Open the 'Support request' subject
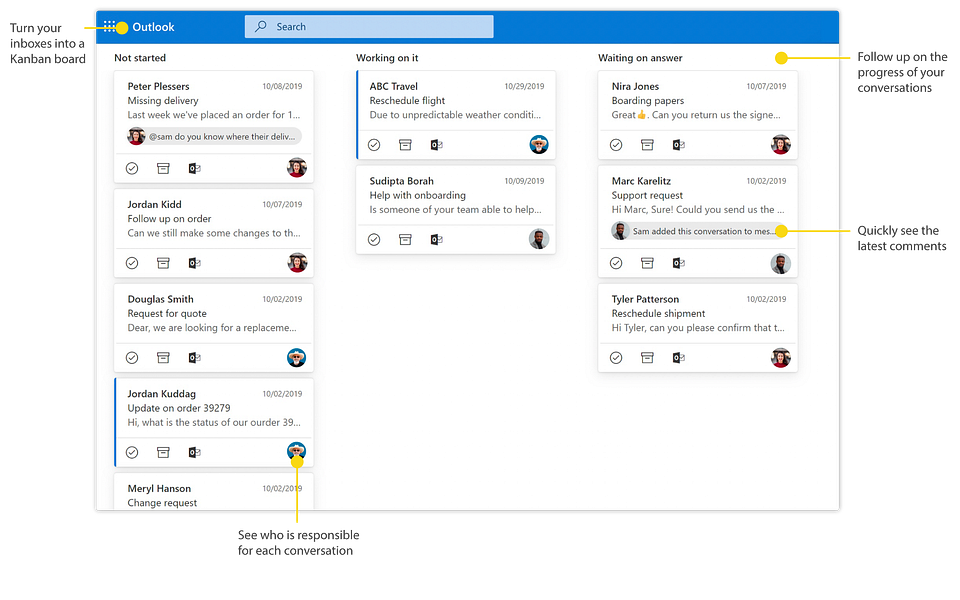Screen dimensions: 960x600 [x=647, y=195]
